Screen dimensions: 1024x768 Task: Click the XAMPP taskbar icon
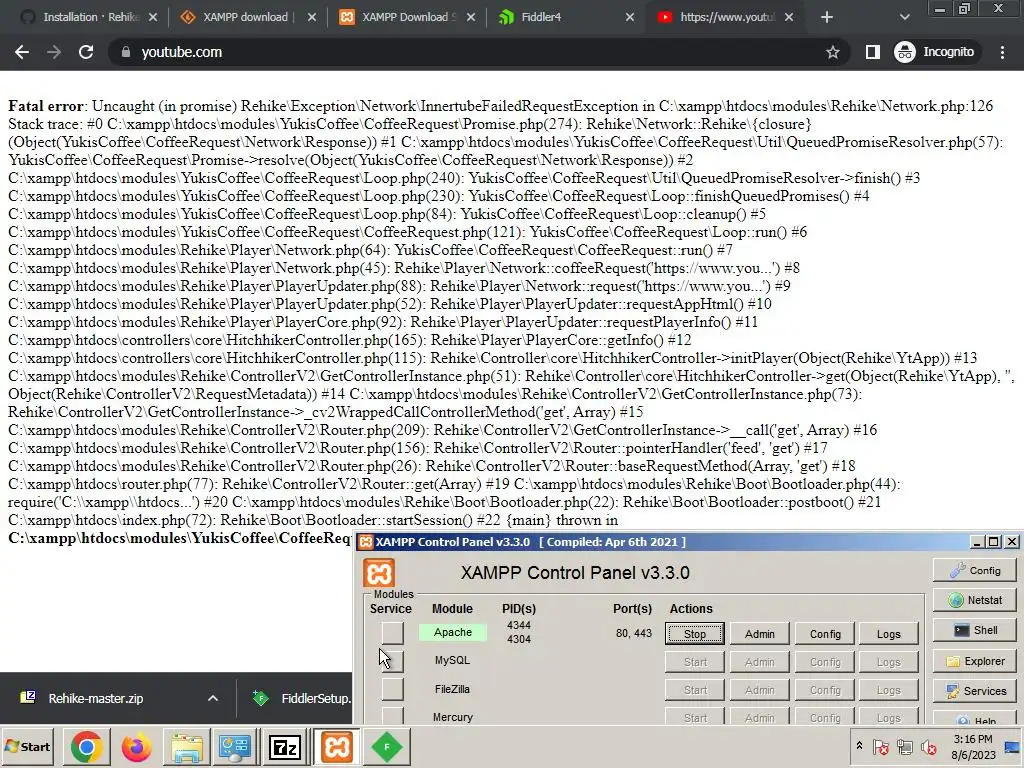pyautogui.click(x=337, y=747)
